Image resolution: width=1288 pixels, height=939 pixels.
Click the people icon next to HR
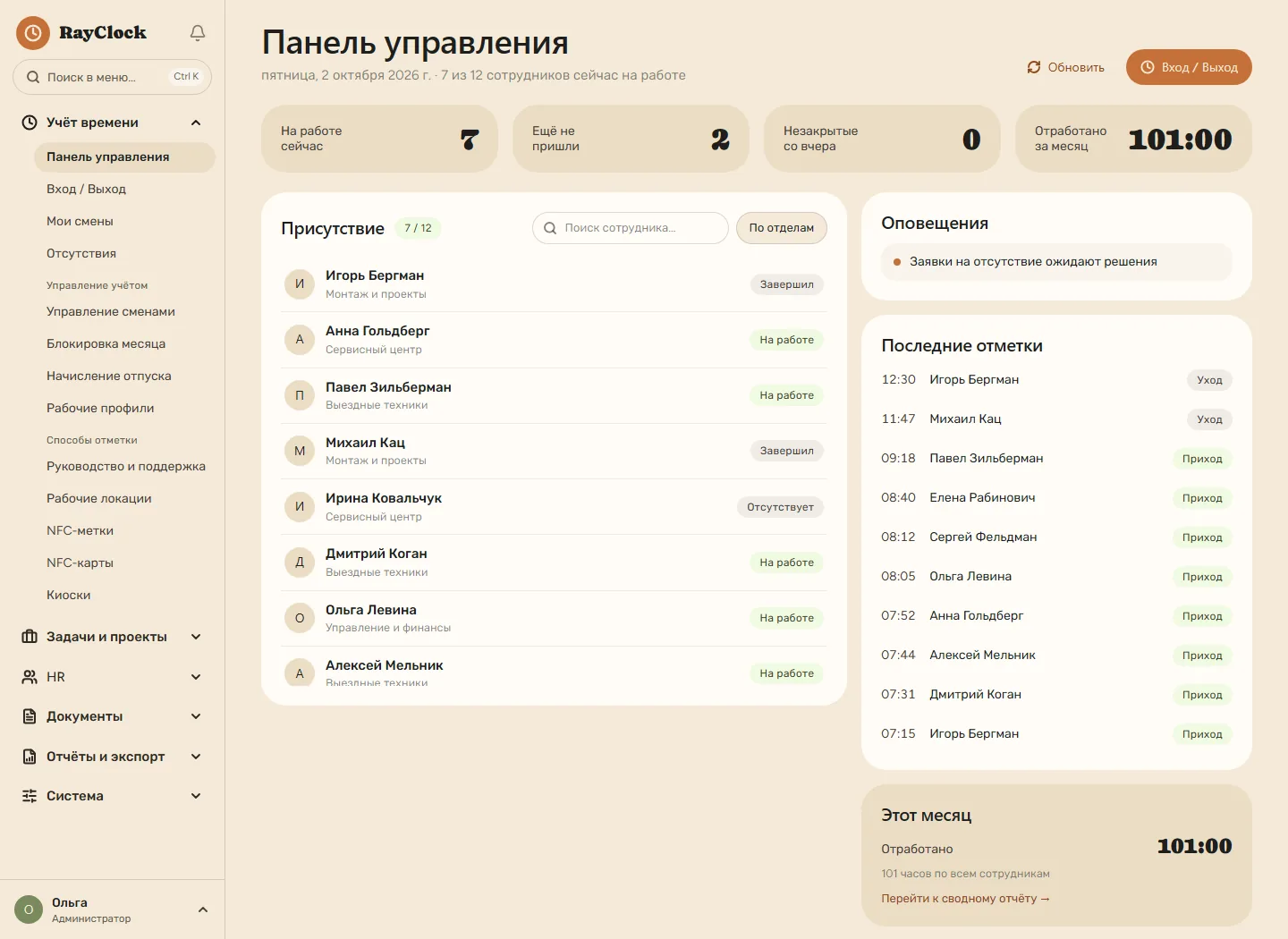tap(30, 677)
